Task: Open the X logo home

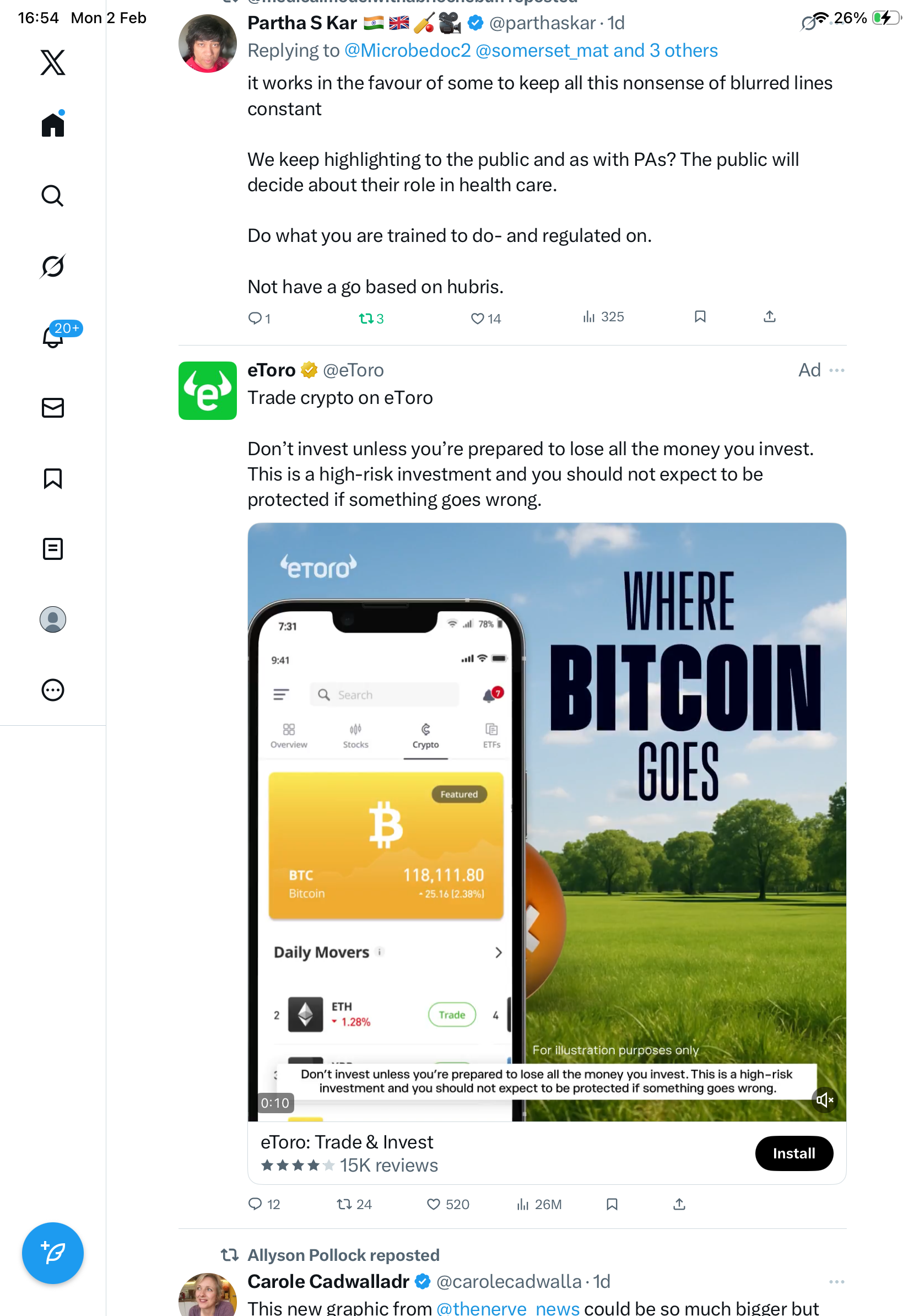Action: (x=53, y=62)
